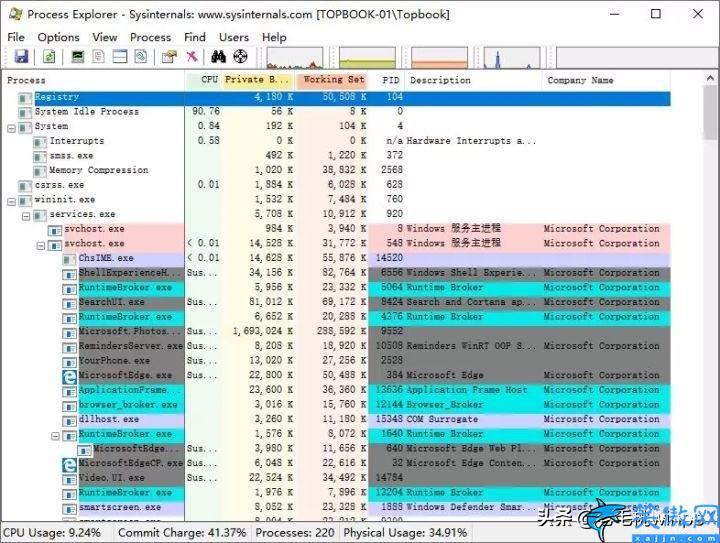Sort by the Description column header

[473, 80]
